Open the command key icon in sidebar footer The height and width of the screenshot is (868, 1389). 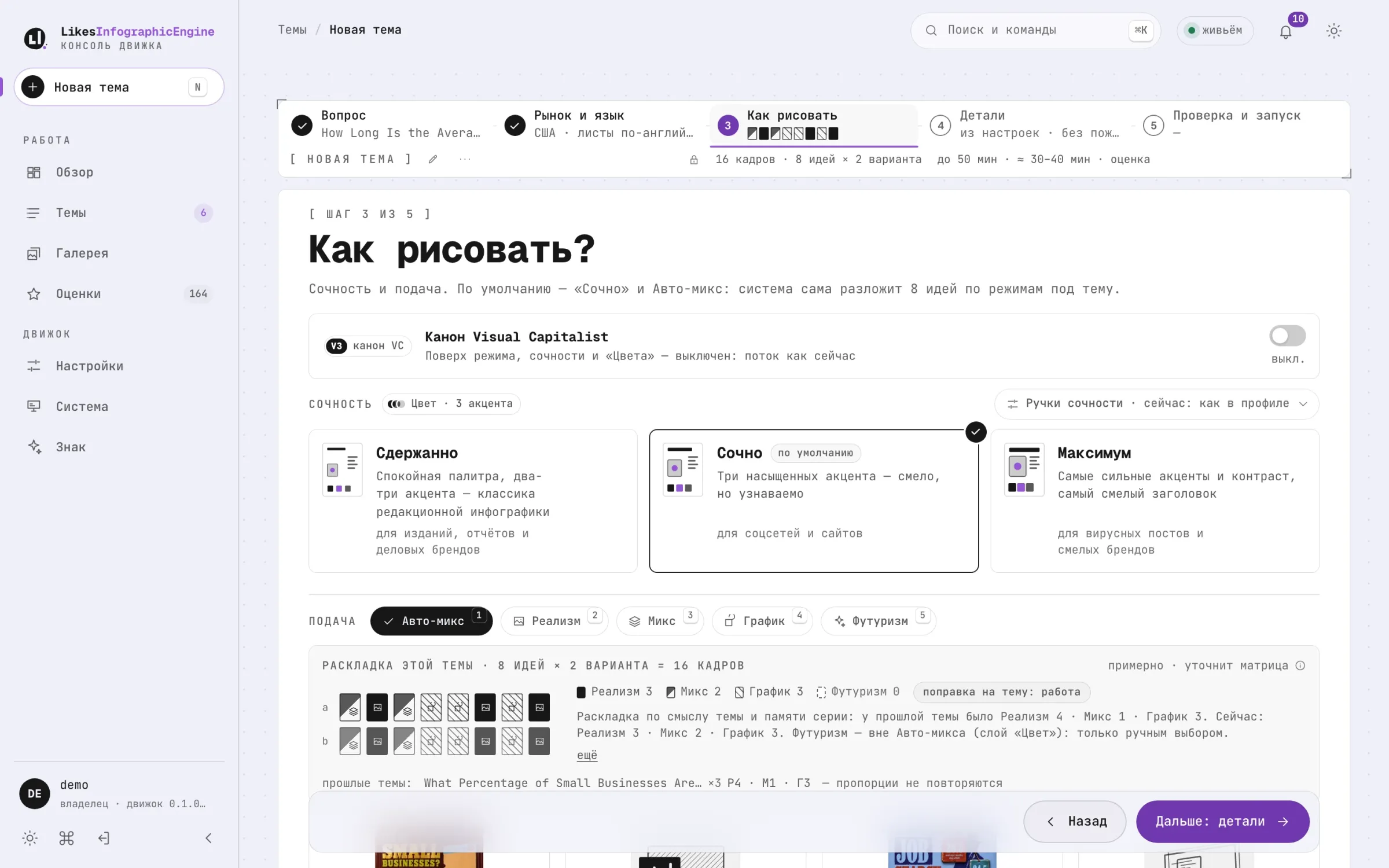pos(67,838)
